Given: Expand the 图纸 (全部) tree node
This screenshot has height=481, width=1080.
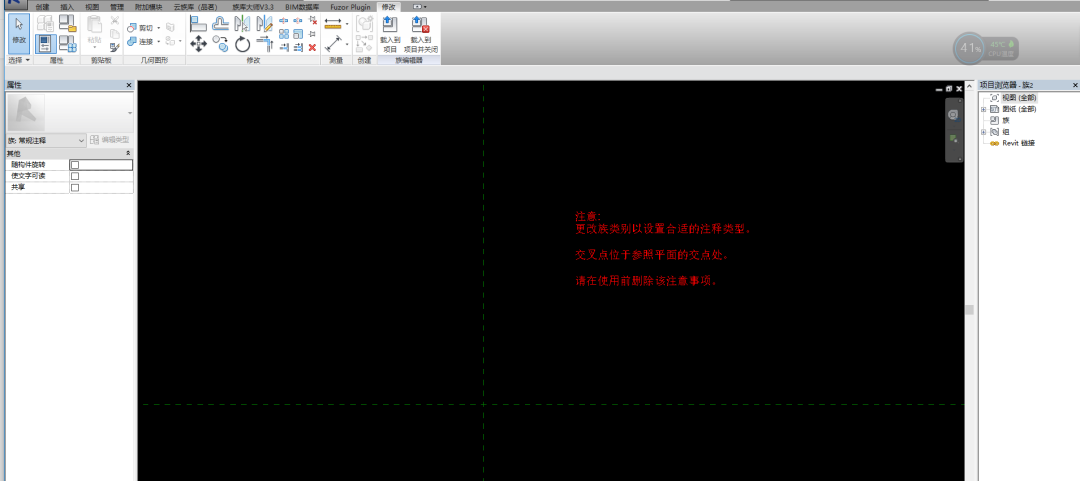Looking at the screenshot, I should click(x=984, y=109).
